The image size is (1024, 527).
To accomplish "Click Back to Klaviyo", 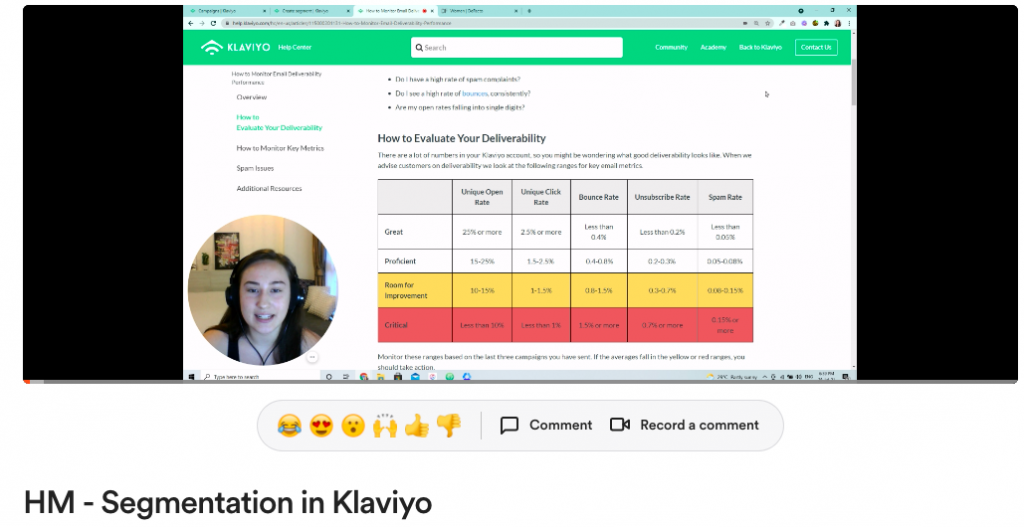I will pyautogui.click(x=760, y=47).
